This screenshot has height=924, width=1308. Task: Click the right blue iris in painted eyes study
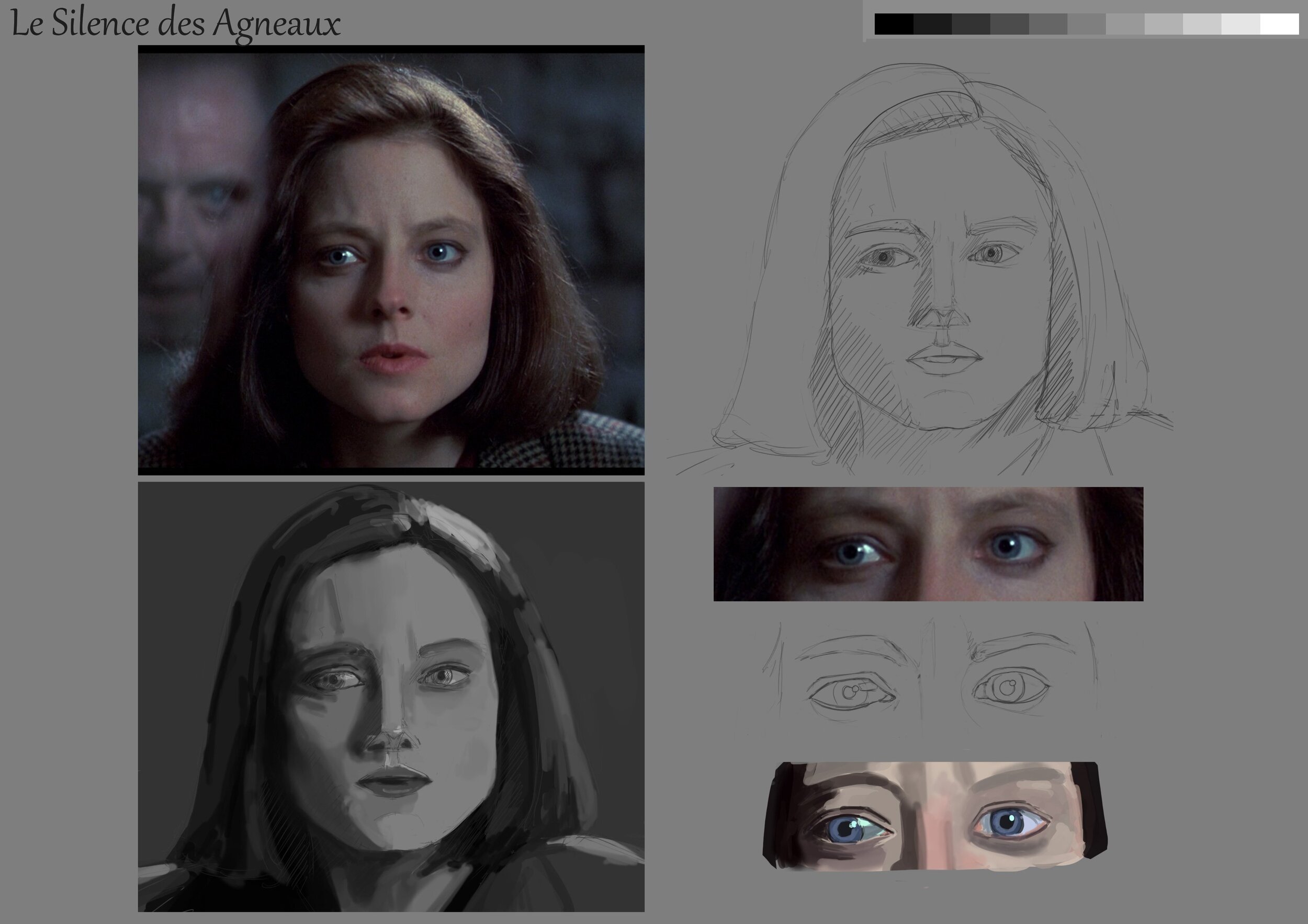pyautogui.click(x=1007, y=822)
